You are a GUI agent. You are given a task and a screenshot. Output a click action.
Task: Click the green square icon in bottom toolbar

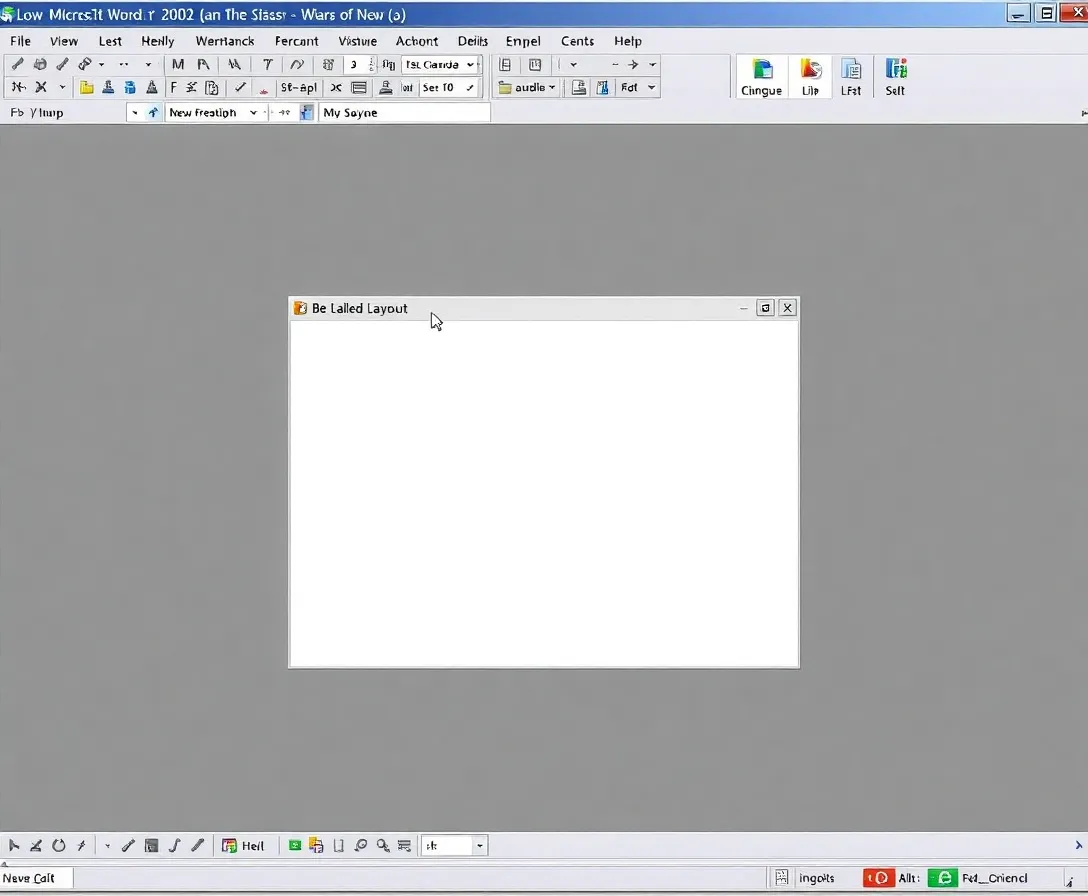295,845
